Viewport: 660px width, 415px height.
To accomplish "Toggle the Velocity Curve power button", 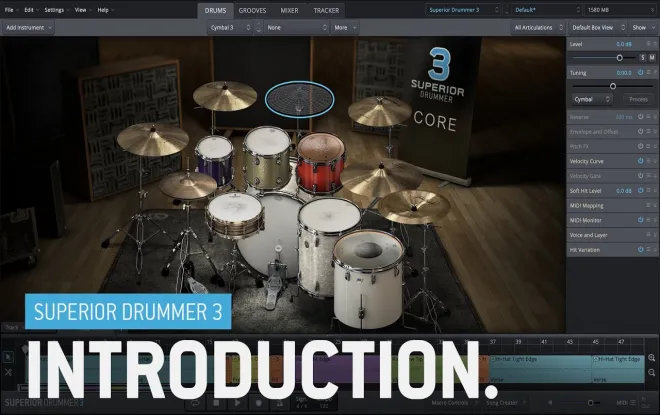I will click(x=640, y=161).
